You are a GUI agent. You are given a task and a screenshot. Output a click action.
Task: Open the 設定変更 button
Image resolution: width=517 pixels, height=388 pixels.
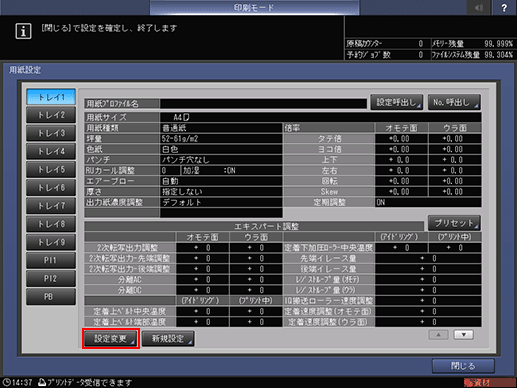(111, 339)
